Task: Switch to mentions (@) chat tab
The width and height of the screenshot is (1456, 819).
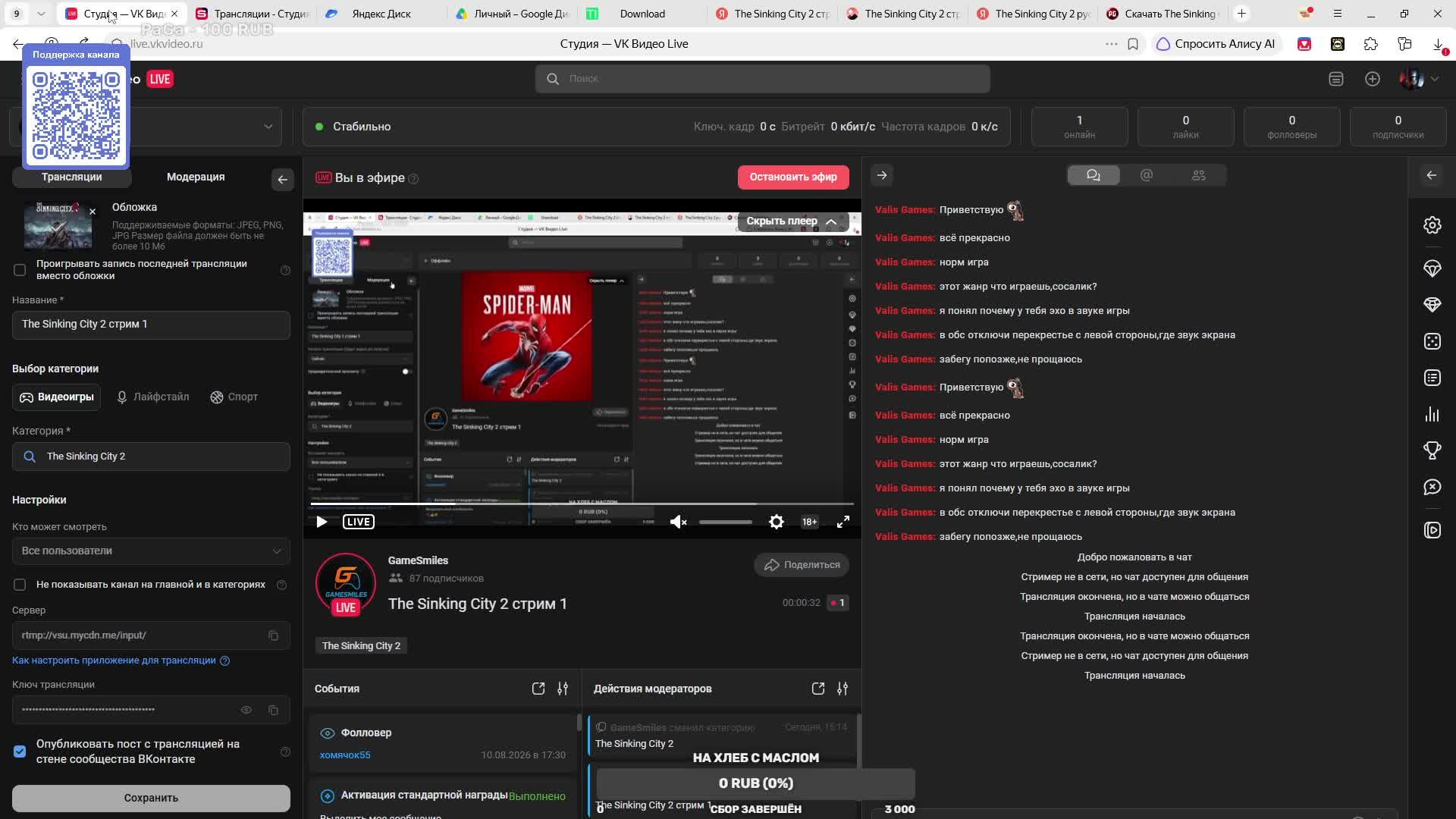Action: [1146, 175]
